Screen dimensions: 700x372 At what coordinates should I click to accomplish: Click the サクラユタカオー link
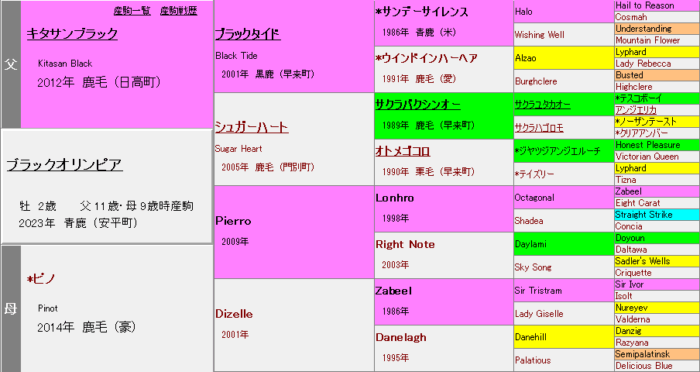542,104
